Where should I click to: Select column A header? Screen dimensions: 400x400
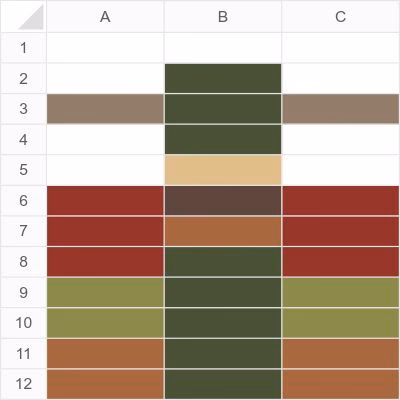coord(105,17)
